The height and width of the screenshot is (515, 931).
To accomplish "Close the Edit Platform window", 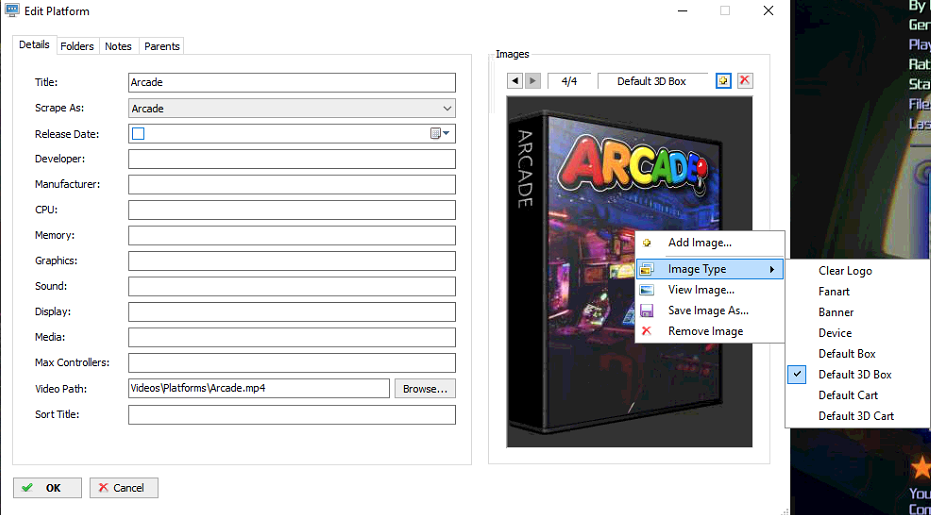I will (x=768, y=11).
